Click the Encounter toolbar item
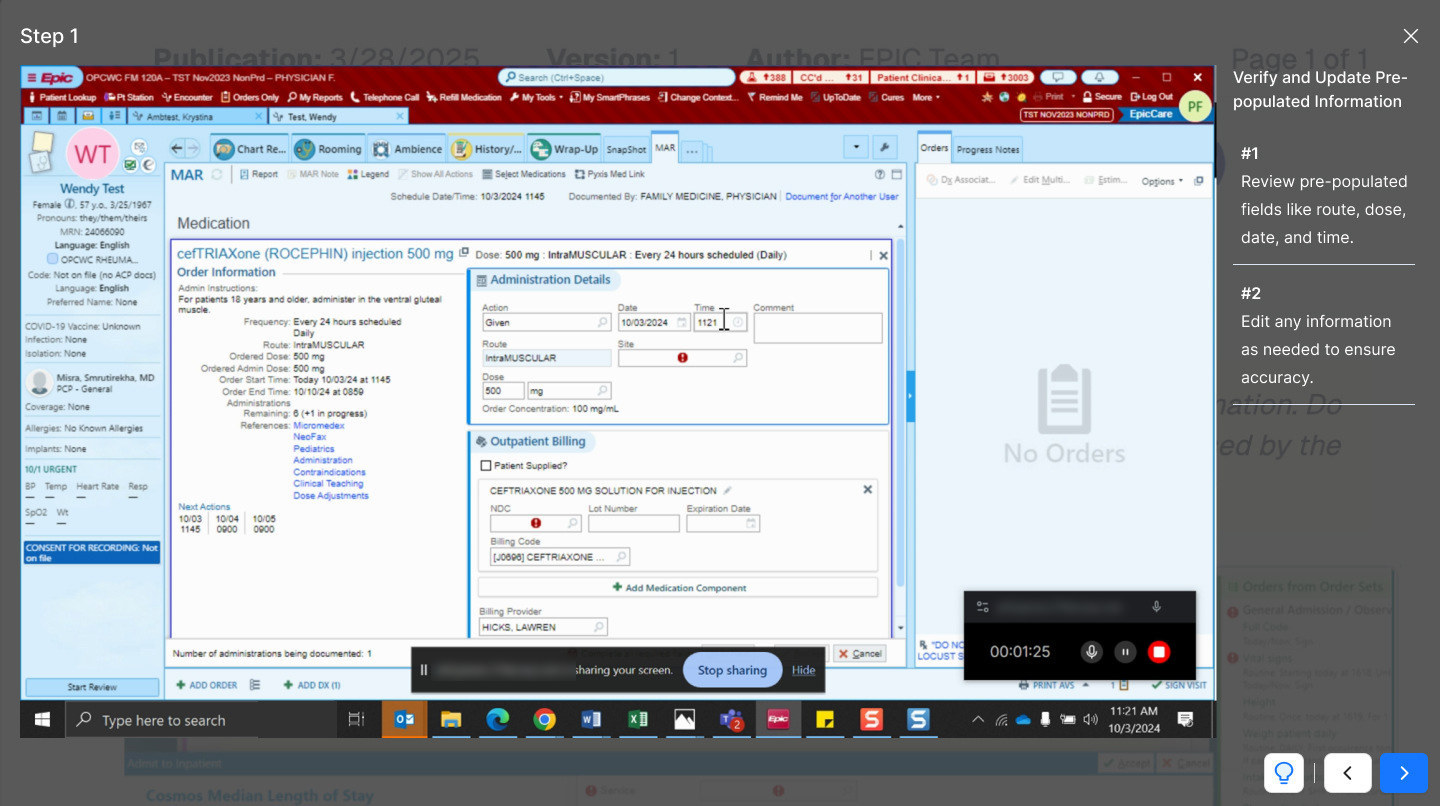1440x806 pixels. click(188, 97)
